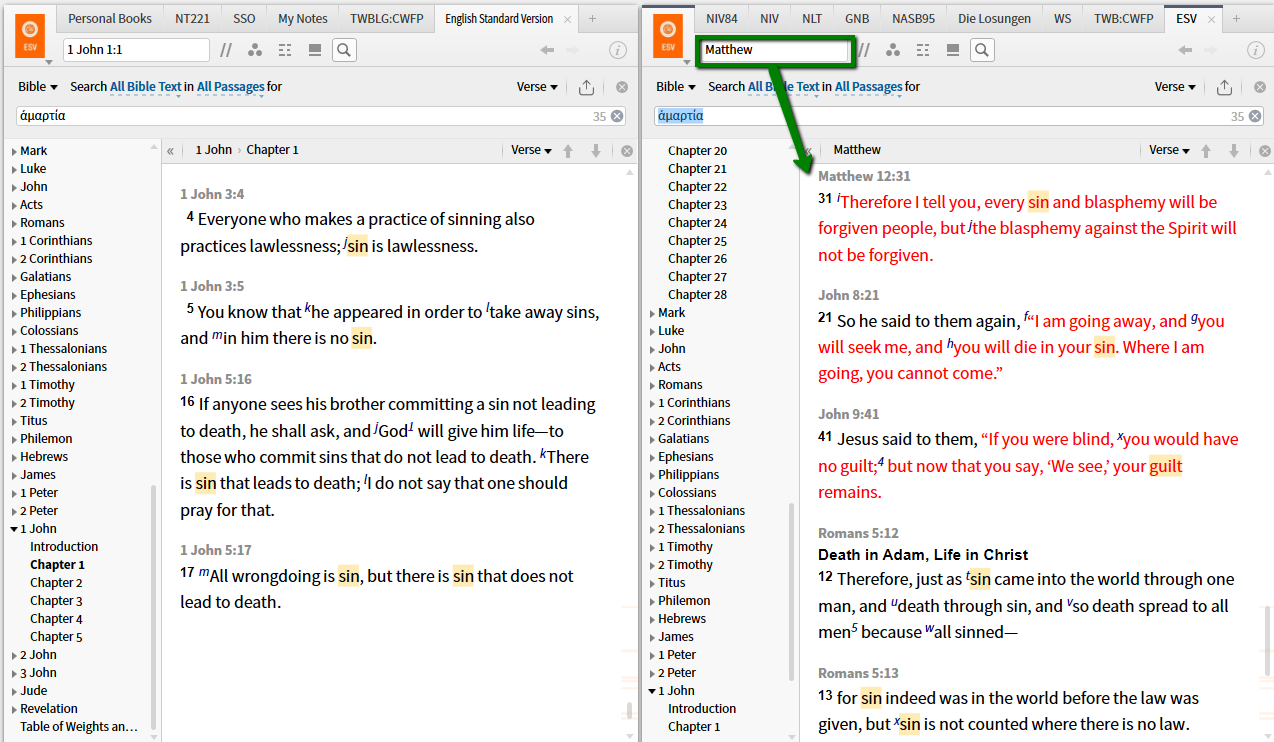
Task: Expand Romans in right contents tree
Action: coord(652,385)
